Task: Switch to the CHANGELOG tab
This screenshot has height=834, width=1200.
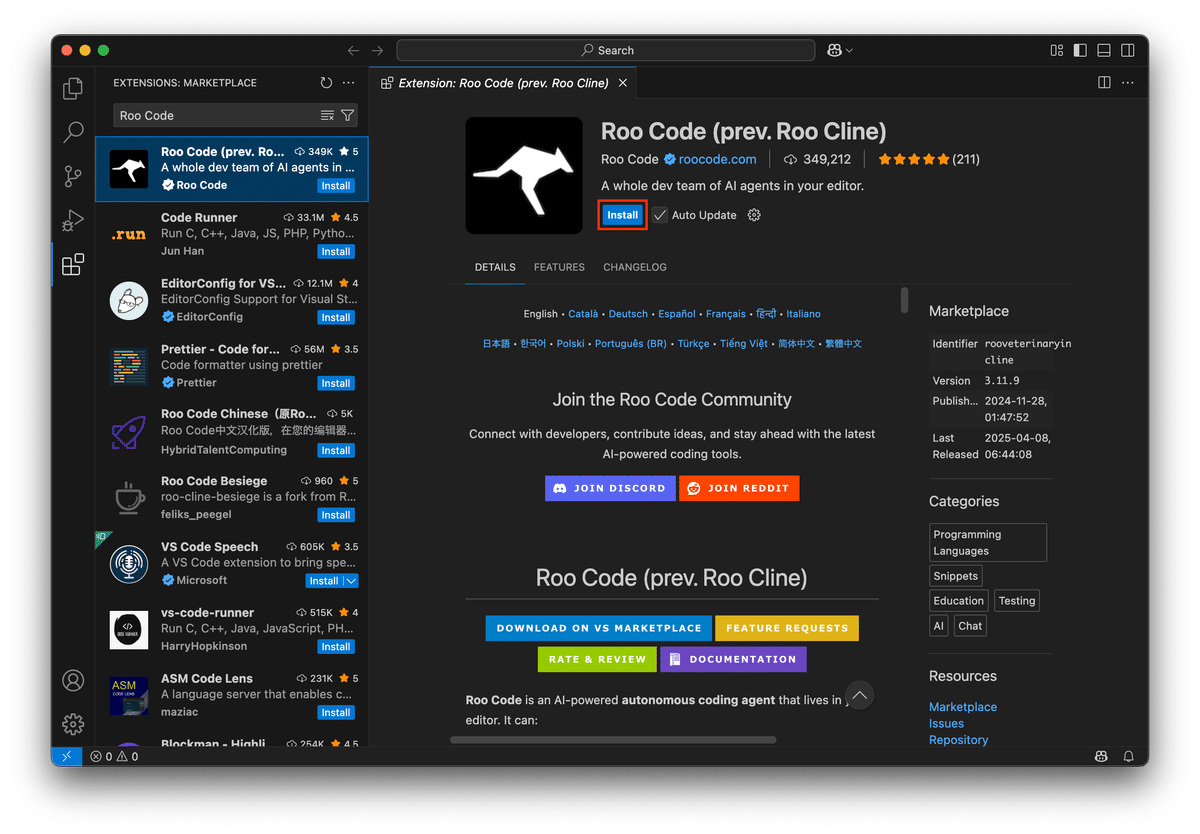Action: 634,267
